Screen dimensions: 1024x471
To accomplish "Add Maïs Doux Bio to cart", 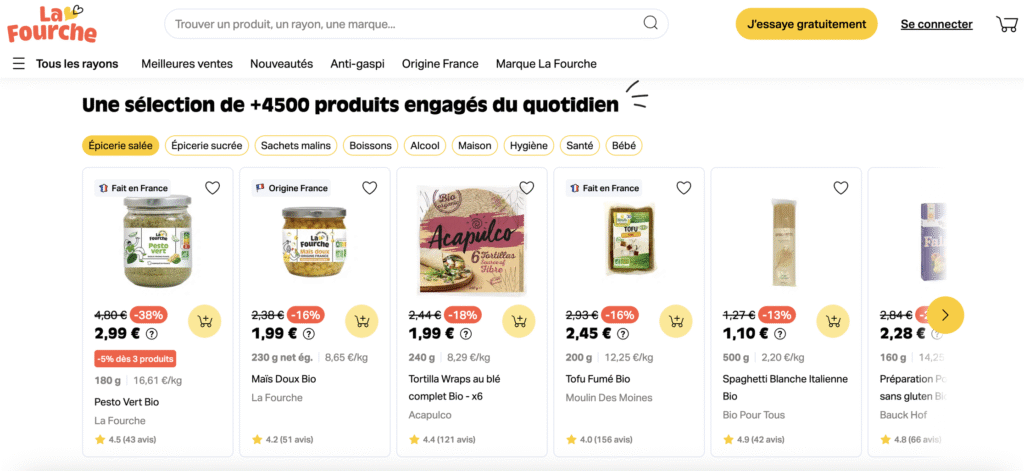I will point(361,321).
